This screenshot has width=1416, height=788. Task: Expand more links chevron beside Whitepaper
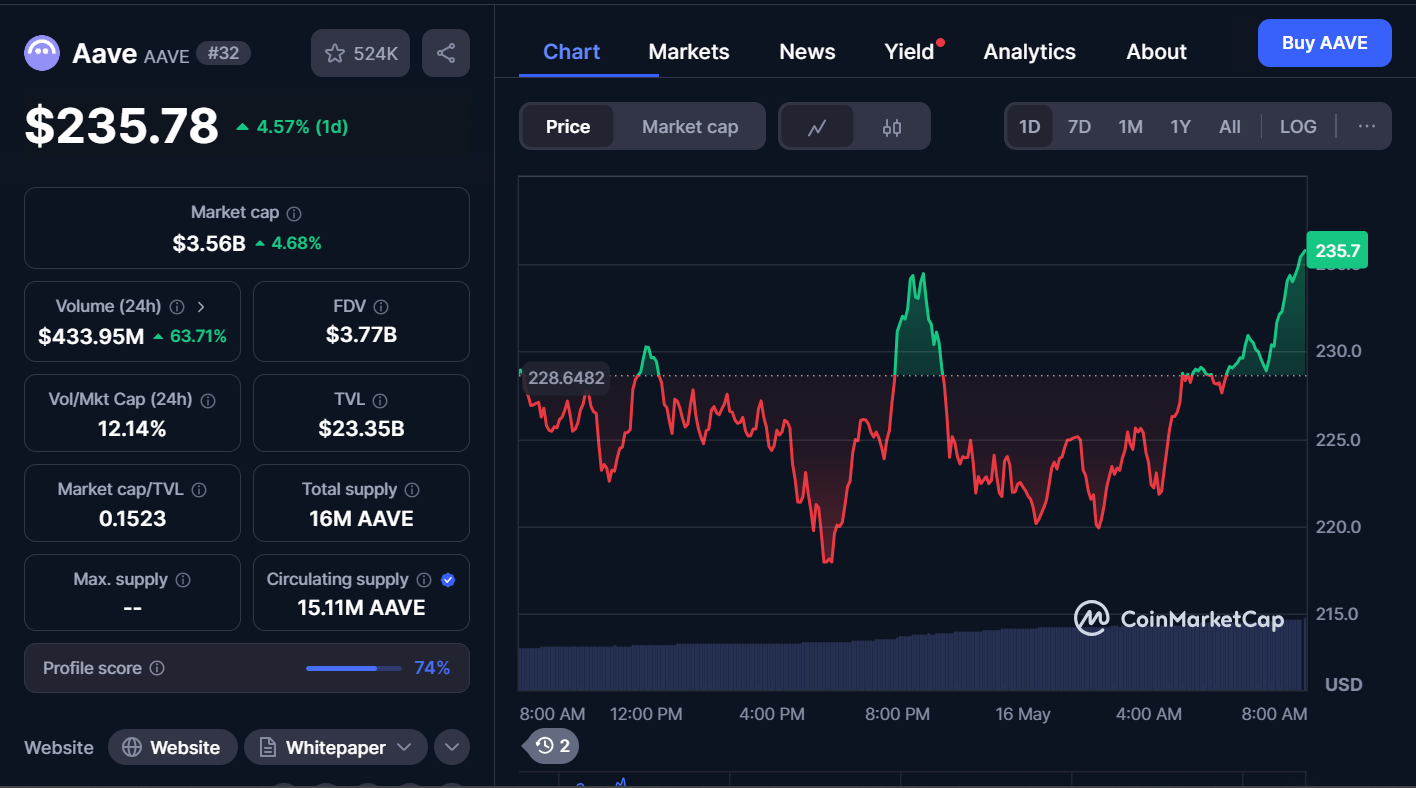451,747
